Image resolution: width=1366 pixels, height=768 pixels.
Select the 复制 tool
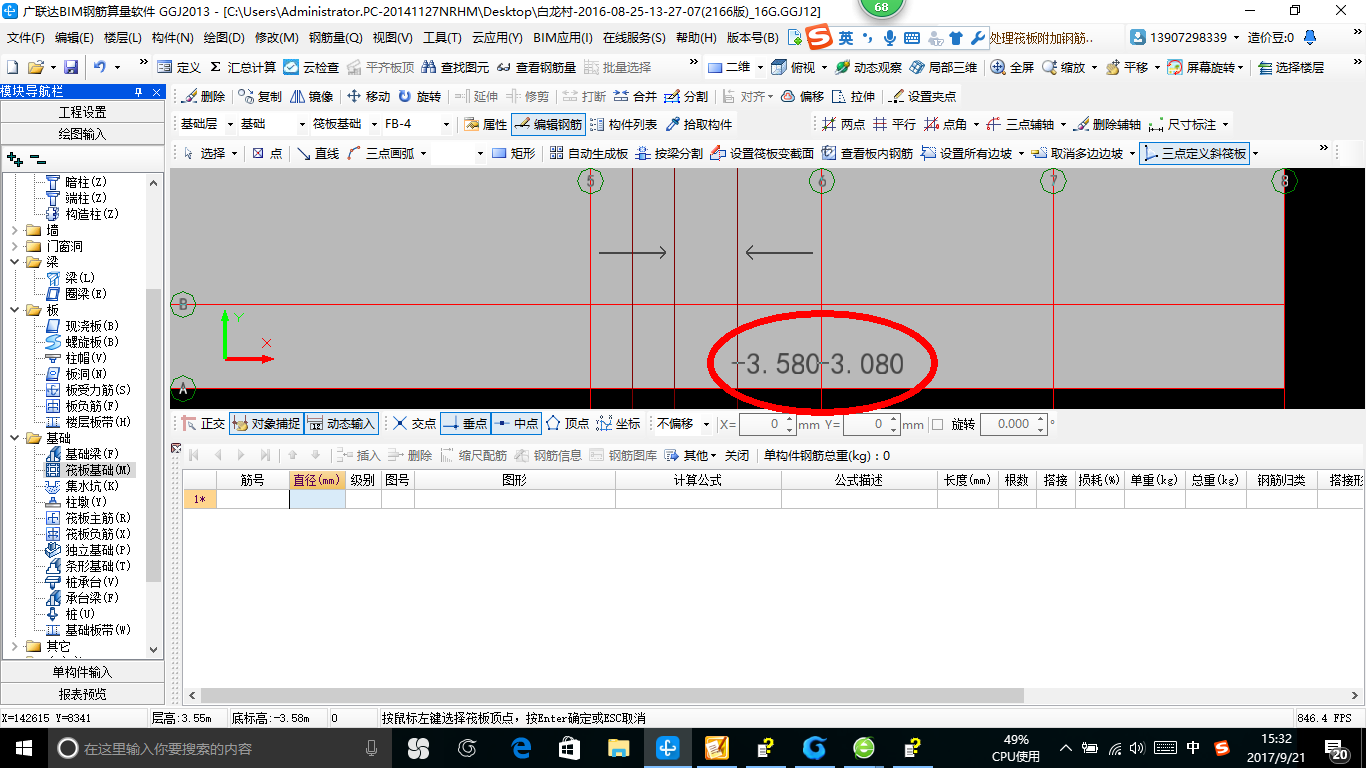pos(260,97)
